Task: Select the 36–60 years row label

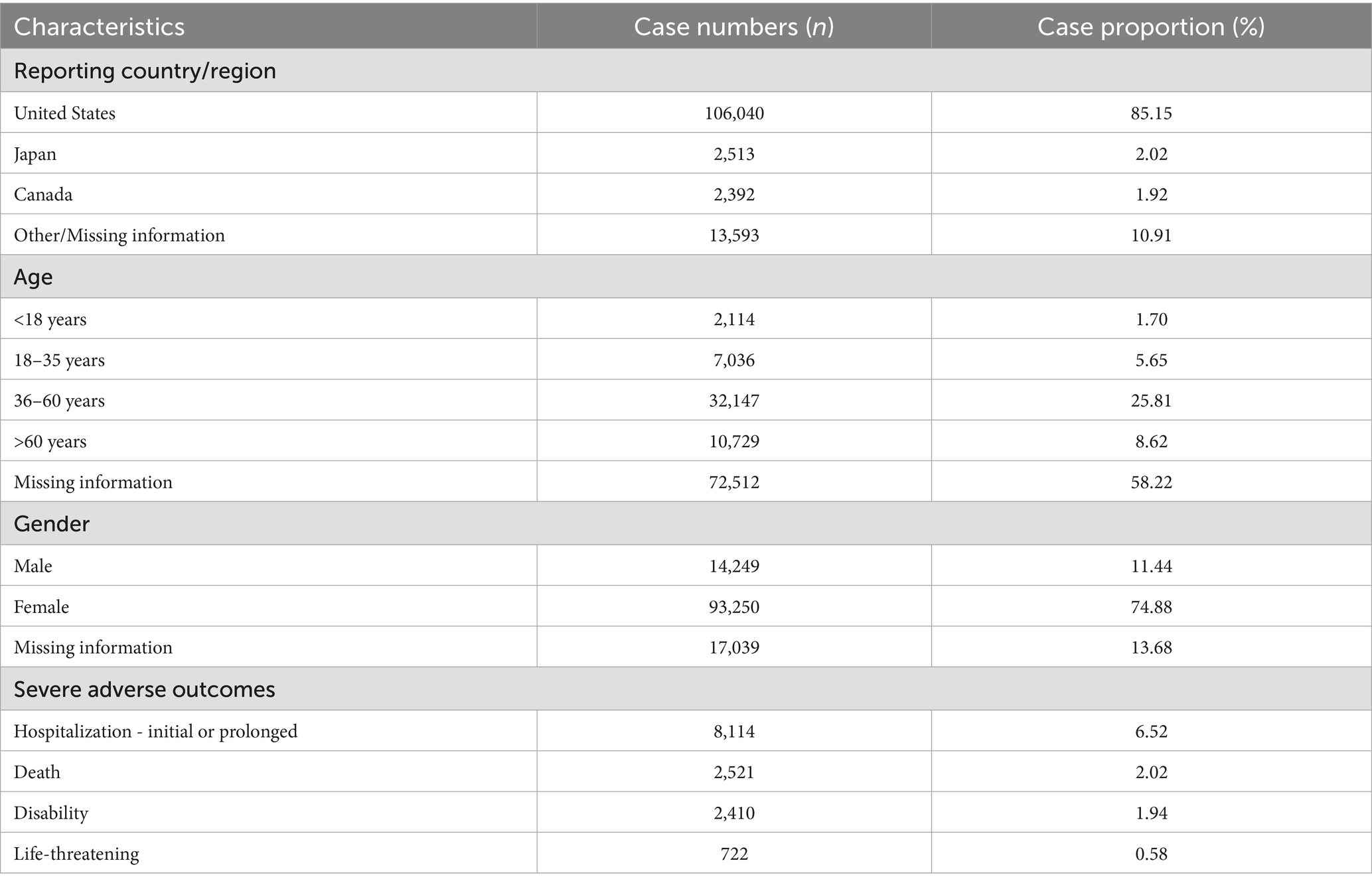Action: click(x=59, y=401)
